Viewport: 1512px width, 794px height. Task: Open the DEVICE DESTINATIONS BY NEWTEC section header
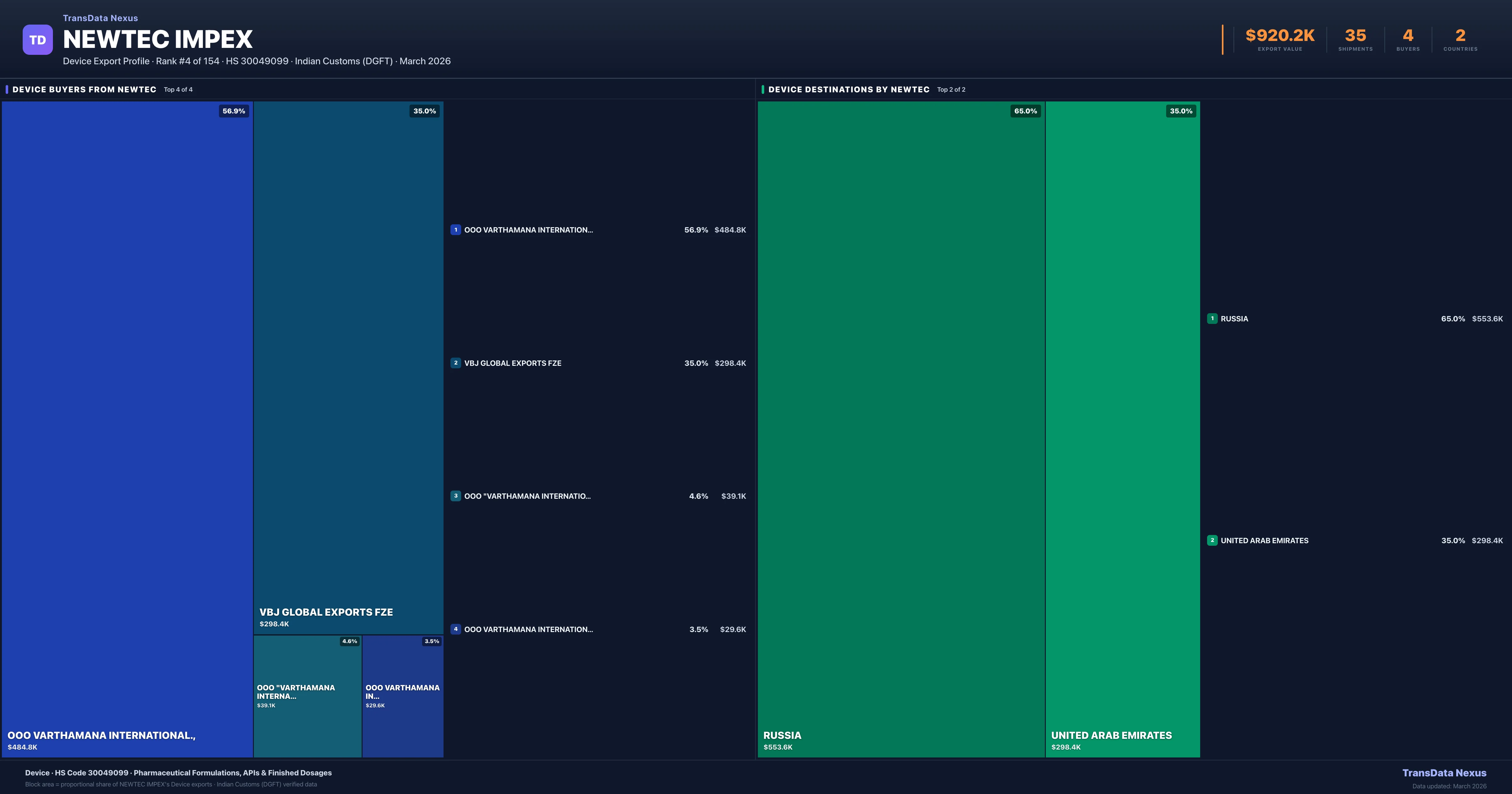[x=849, y=89]
